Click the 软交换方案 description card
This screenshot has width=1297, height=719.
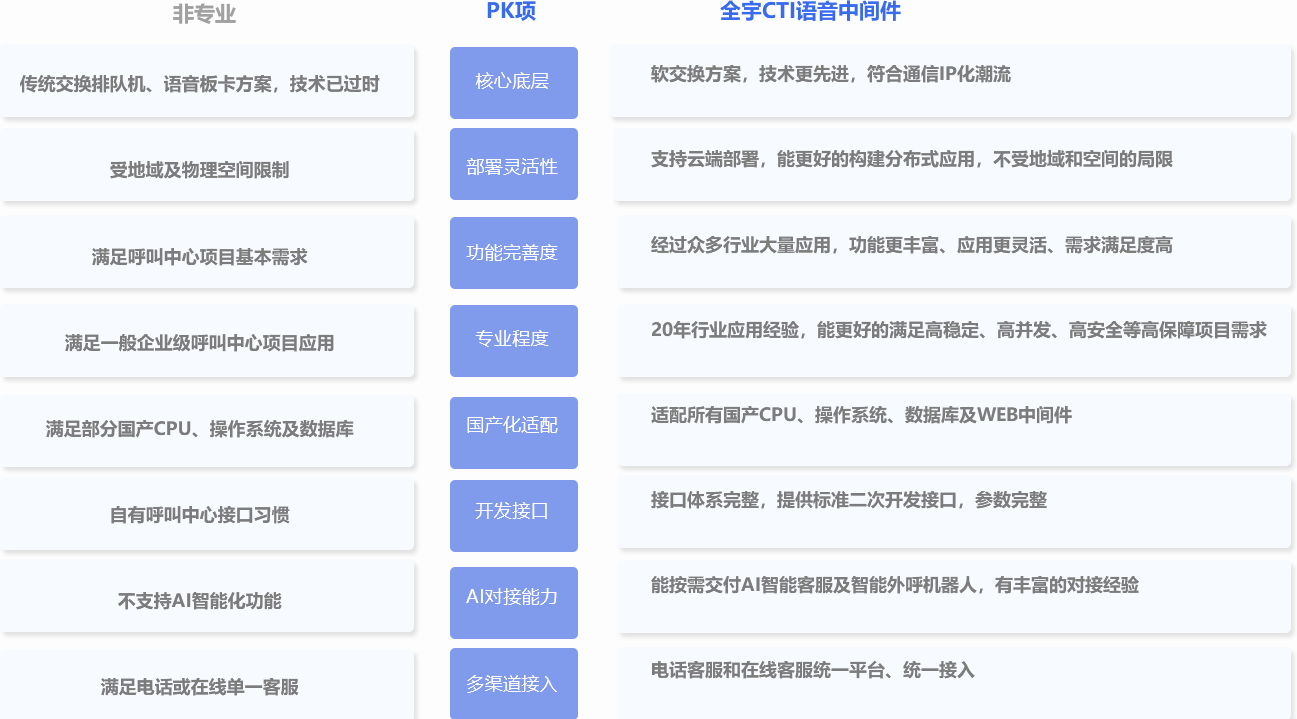click(950, 80)
